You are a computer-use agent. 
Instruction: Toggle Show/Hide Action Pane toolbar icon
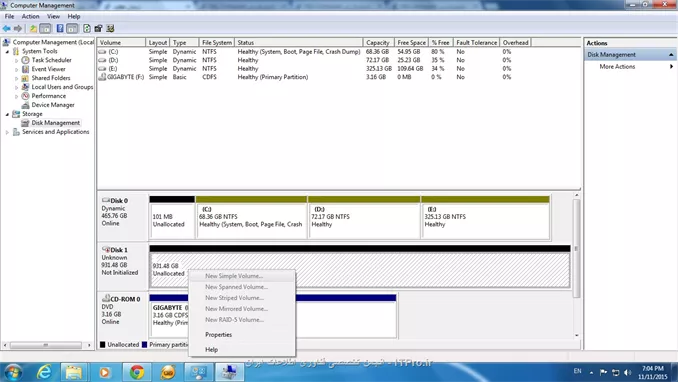tap(72, 29)
